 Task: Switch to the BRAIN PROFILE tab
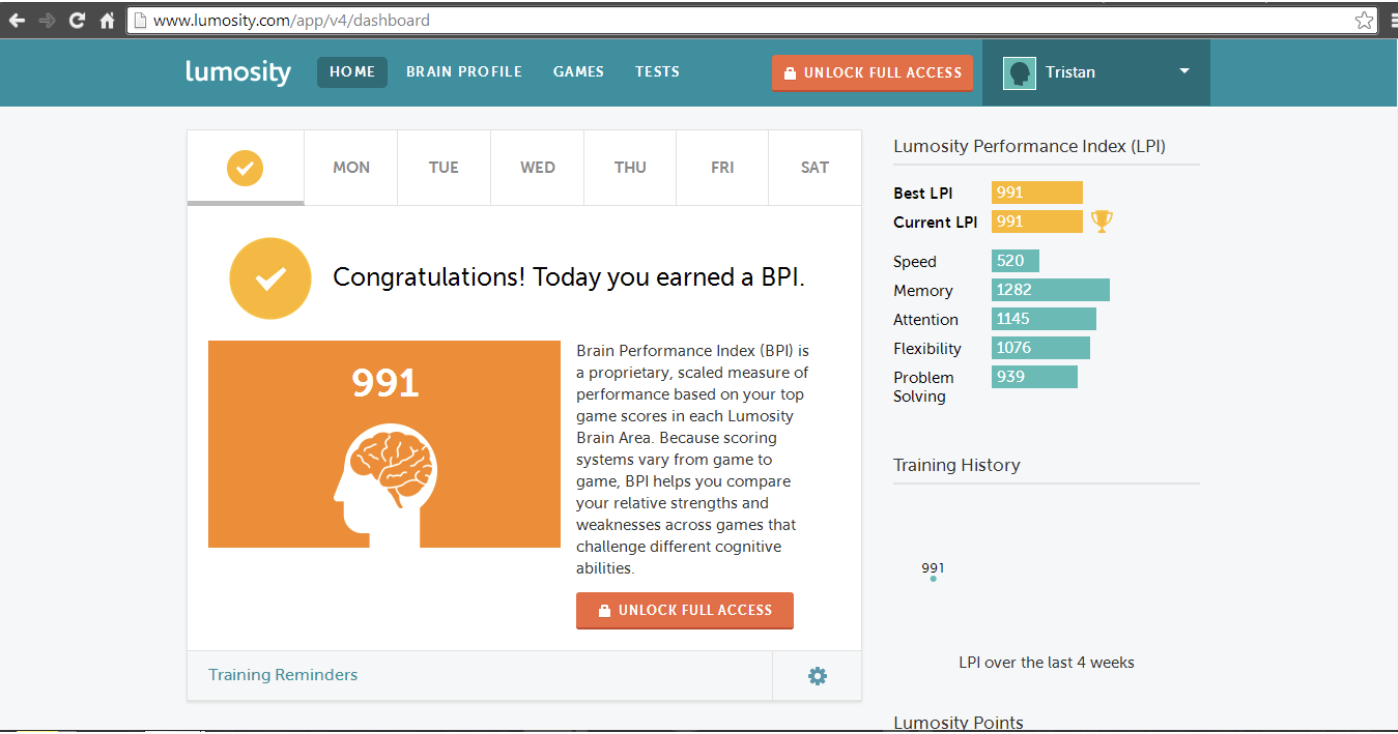[464, 71]
